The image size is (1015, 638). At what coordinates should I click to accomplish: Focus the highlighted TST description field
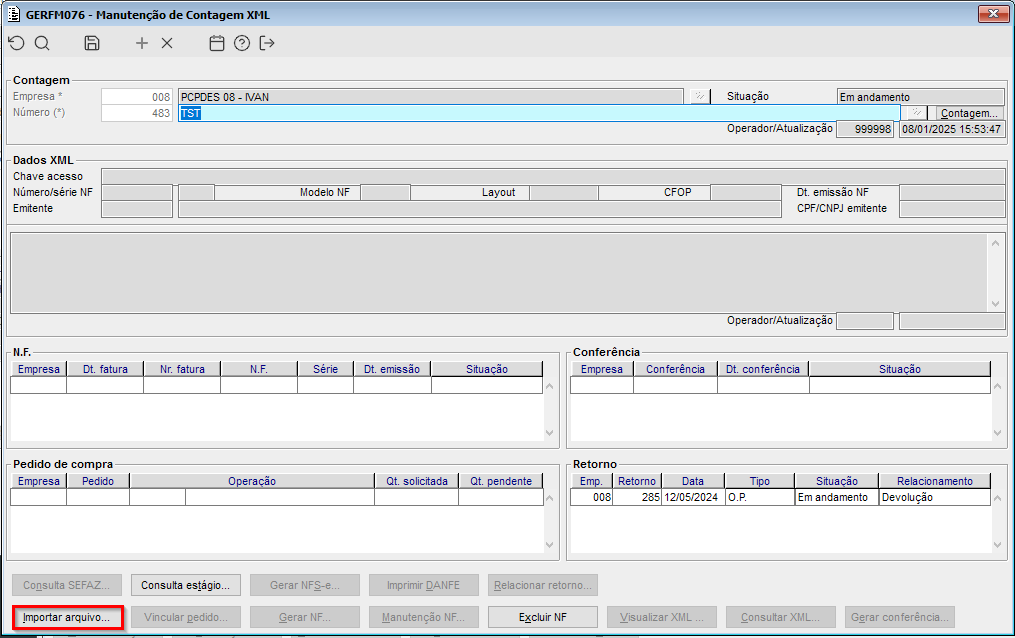538,114
